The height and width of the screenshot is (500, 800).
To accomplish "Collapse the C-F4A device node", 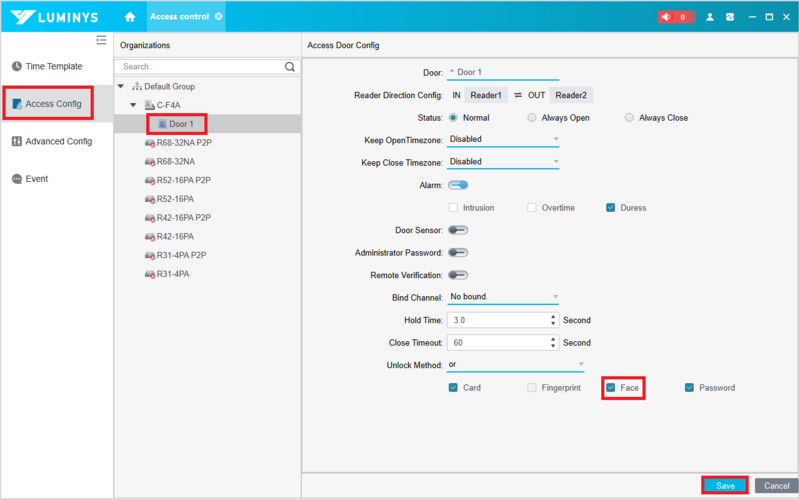I will pyautogui.click(x=133, y=105).
